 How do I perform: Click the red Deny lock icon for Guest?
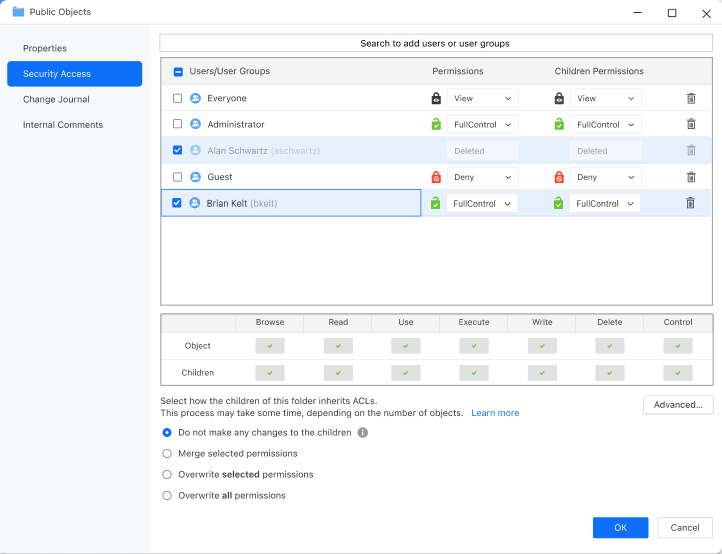(x=436, y=177)
